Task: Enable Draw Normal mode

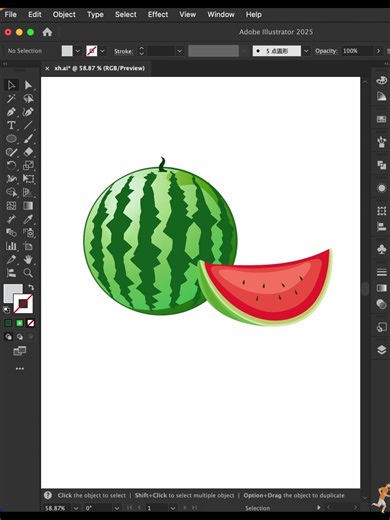Action: click(8, 337)
